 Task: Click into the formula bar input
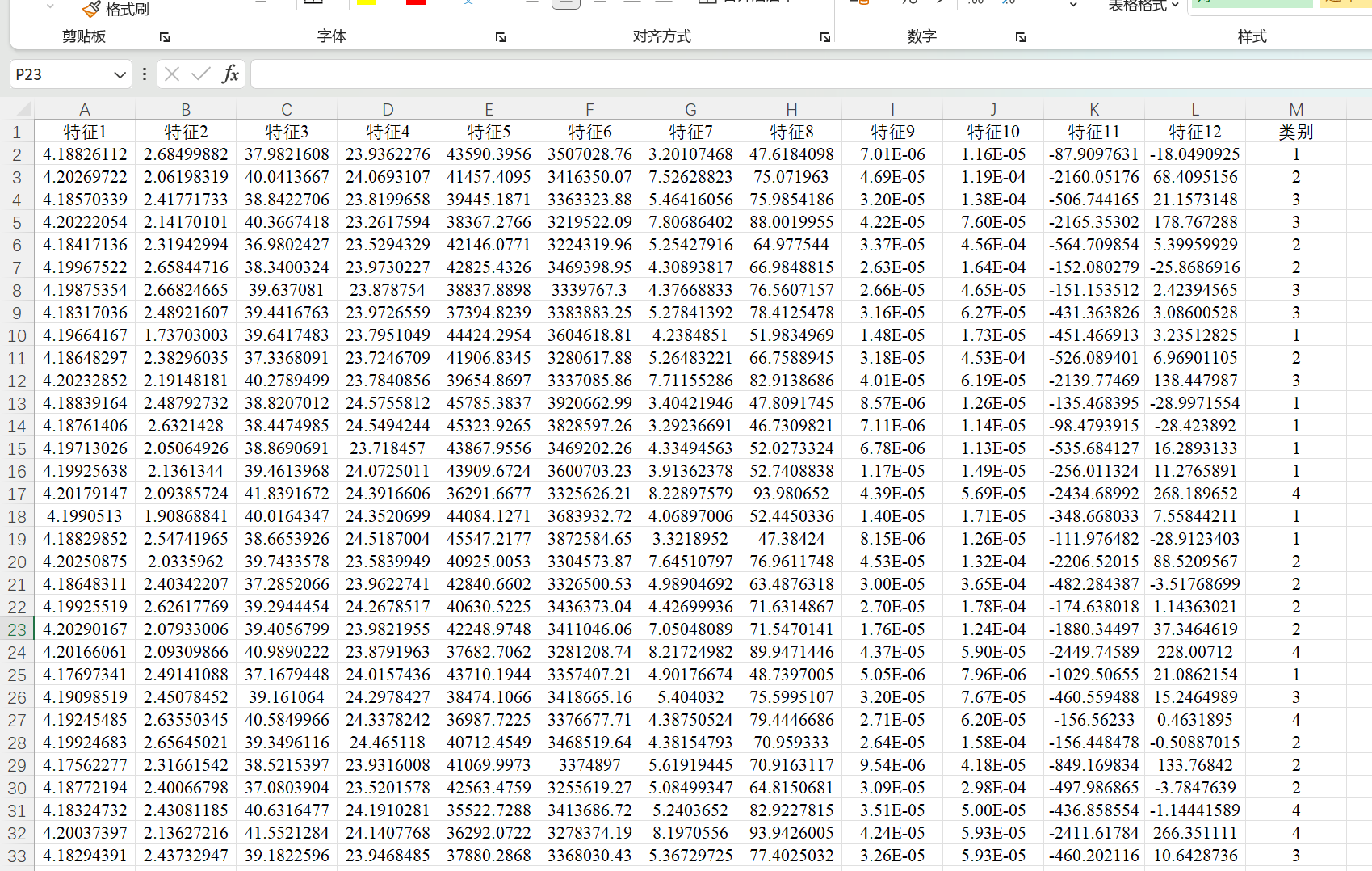(x=811, y=74)
